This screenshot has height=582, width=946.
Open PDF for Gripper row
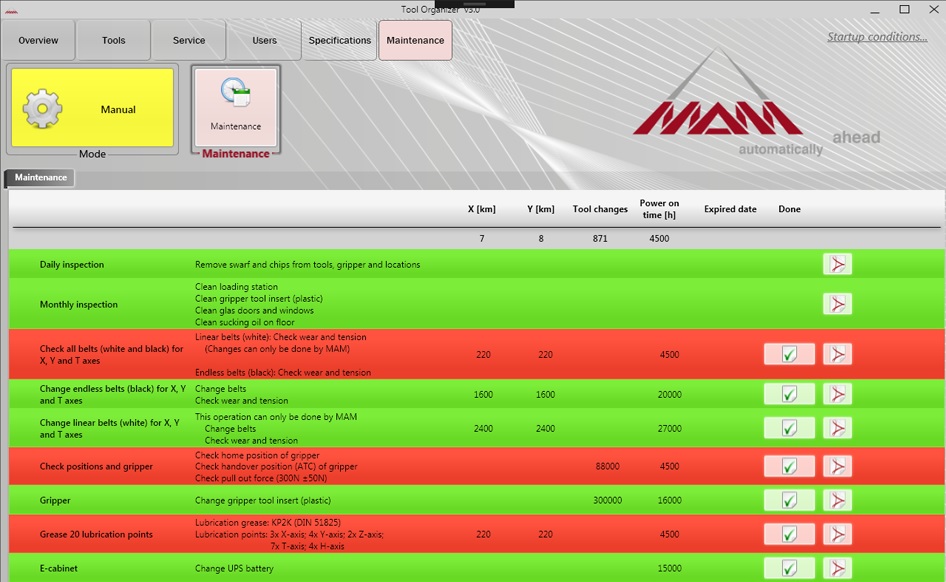coord(837,500)
